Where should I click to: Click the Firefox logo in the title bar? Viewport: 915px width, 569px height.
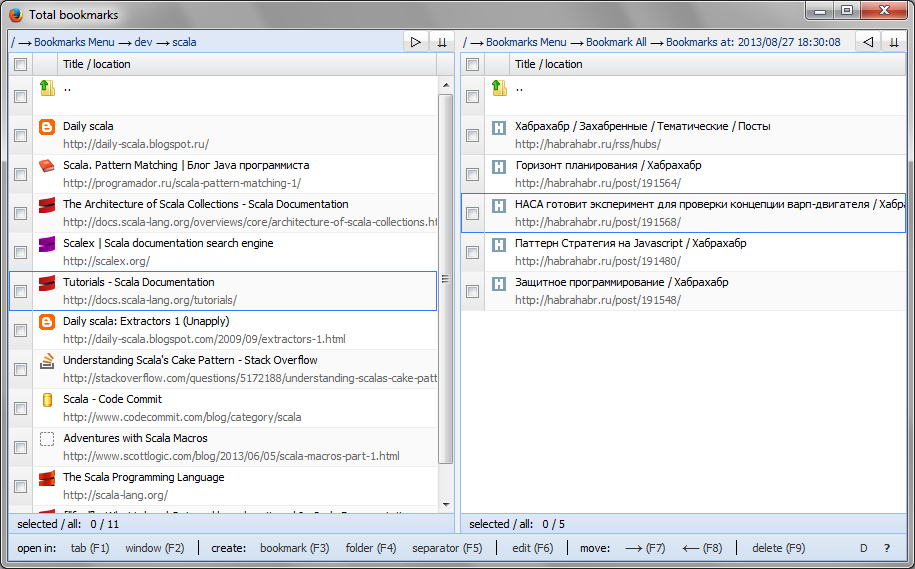[16, 15]
